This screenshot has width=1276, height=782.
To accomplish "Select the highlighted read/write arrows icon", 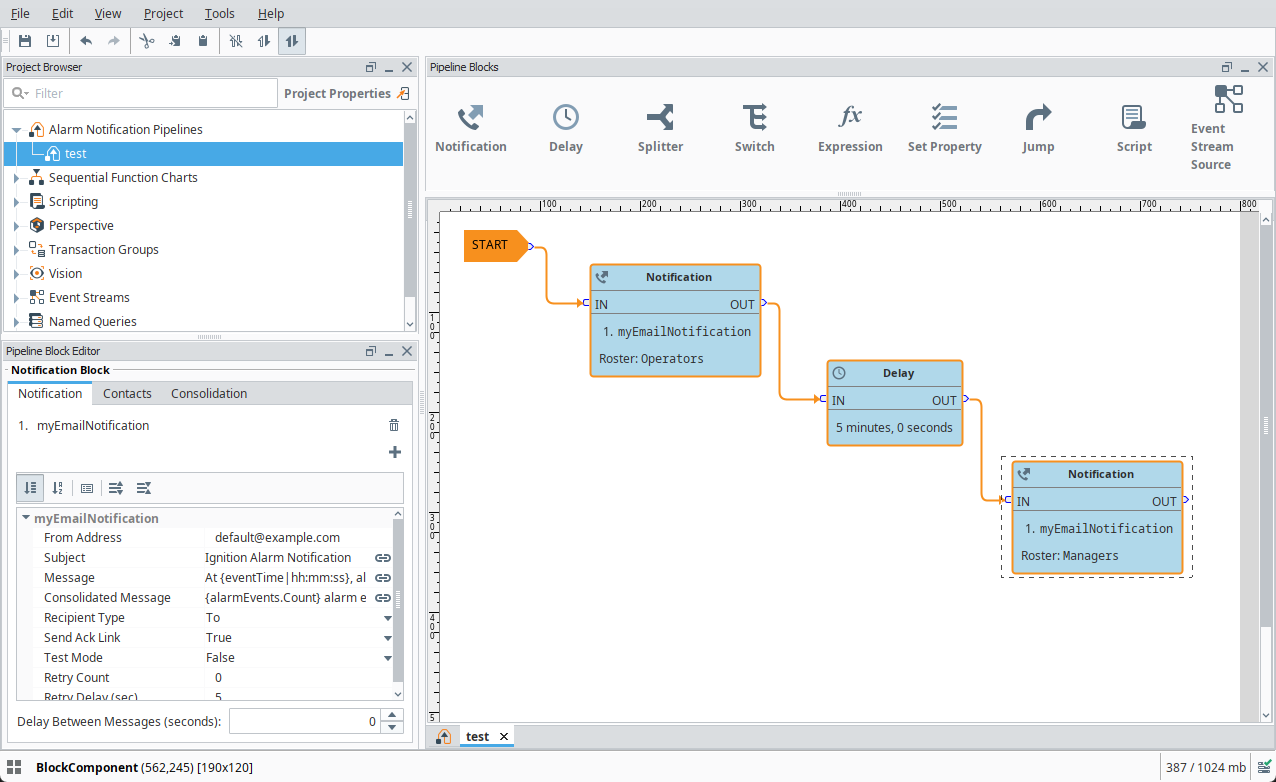I will (x=292, y=41).
